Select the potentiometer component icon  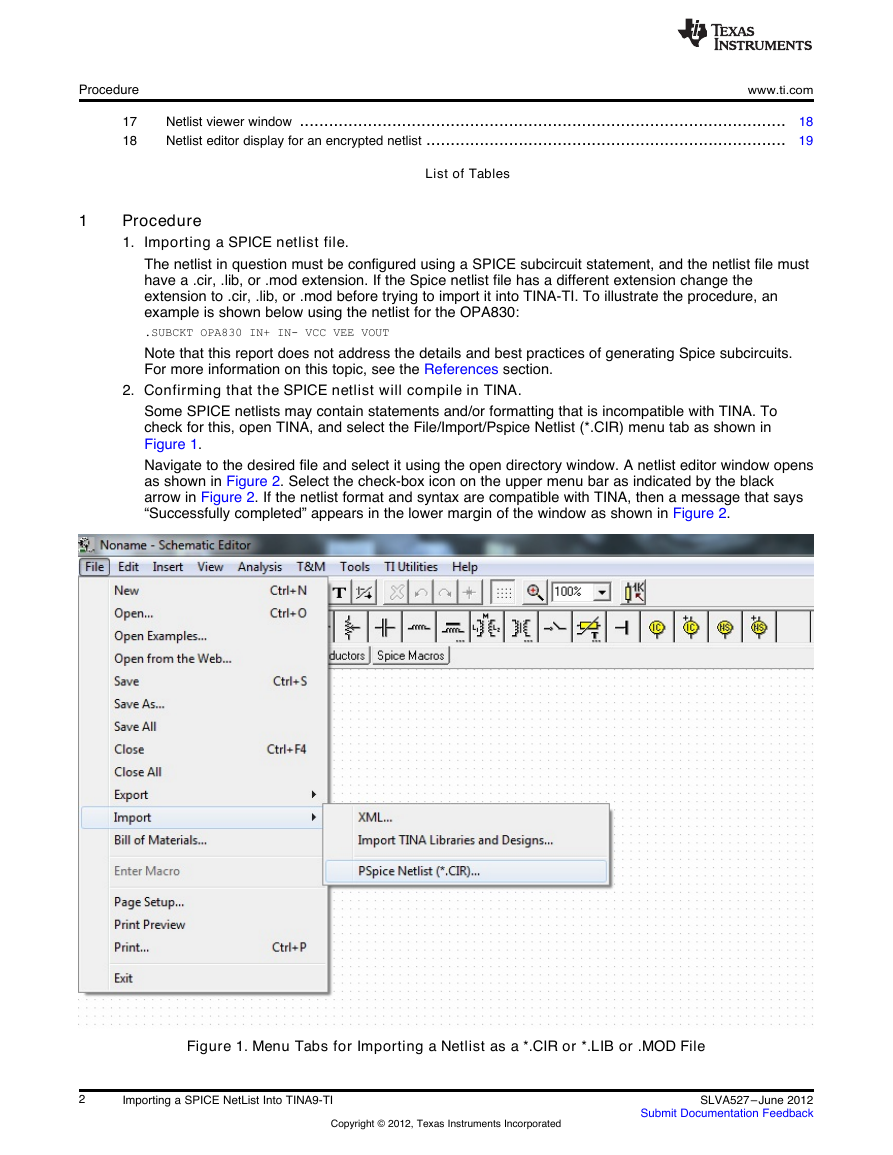click(x=351, y=628)
